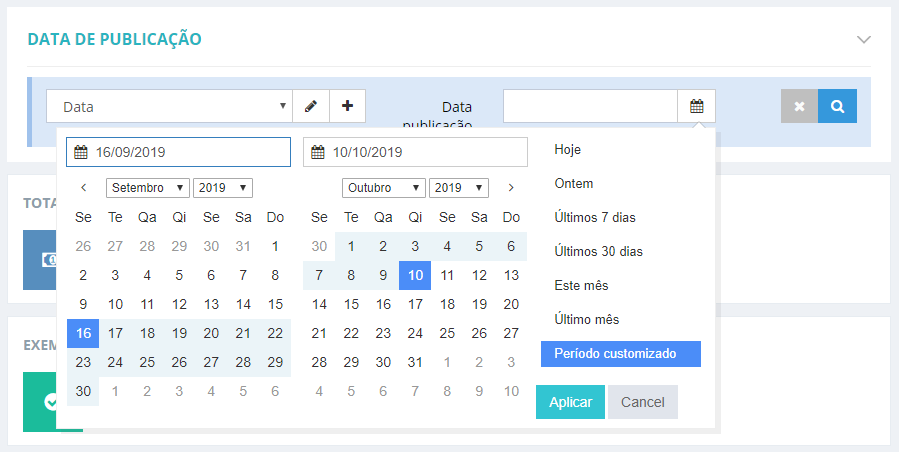Image resolution: width=899 pixels, height=452 pixels.
Task: Open the year dropdown next to Outubro
Action: [x=458, y=188]
